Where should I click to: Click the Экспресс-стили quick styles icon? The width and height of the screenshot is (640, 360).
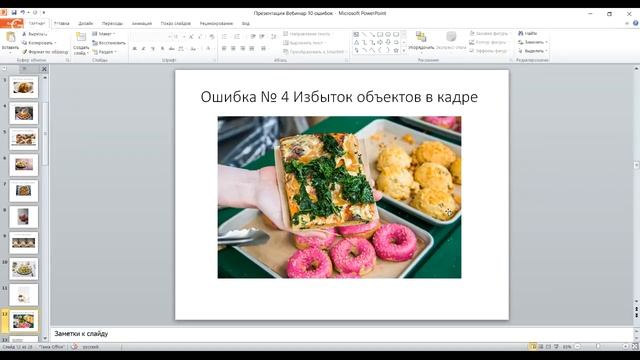click(451, 37)
